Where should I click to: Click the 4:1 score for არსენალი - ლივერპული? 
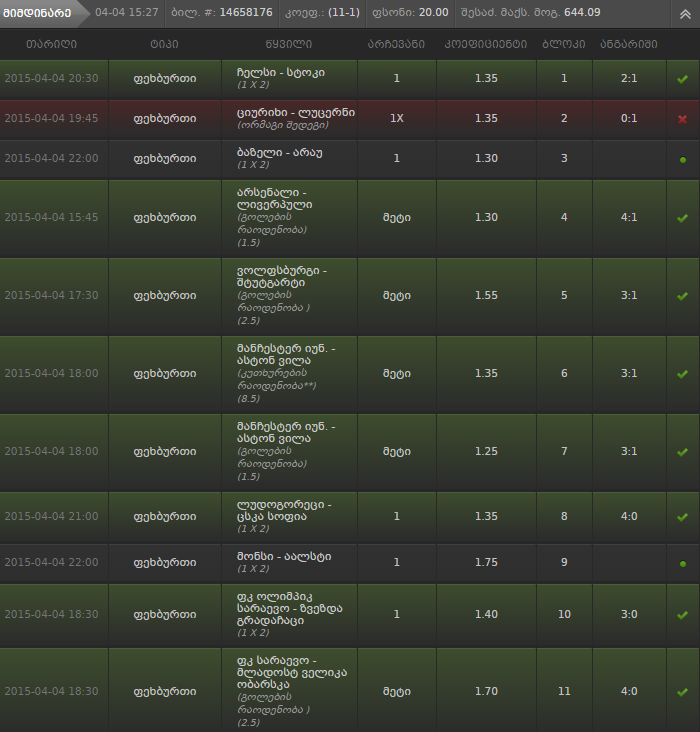[629, 218]
